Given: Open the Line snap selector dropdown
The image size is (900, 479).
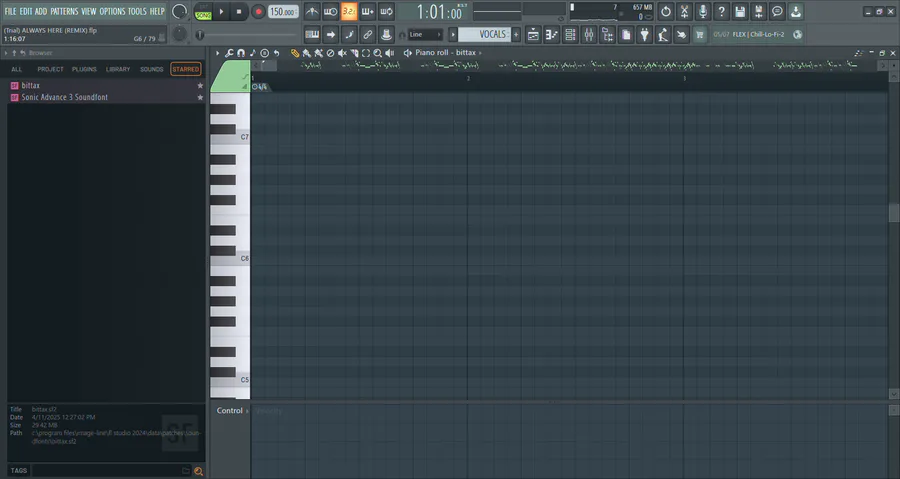Looking at the screenshot, I should pos(426,34).
